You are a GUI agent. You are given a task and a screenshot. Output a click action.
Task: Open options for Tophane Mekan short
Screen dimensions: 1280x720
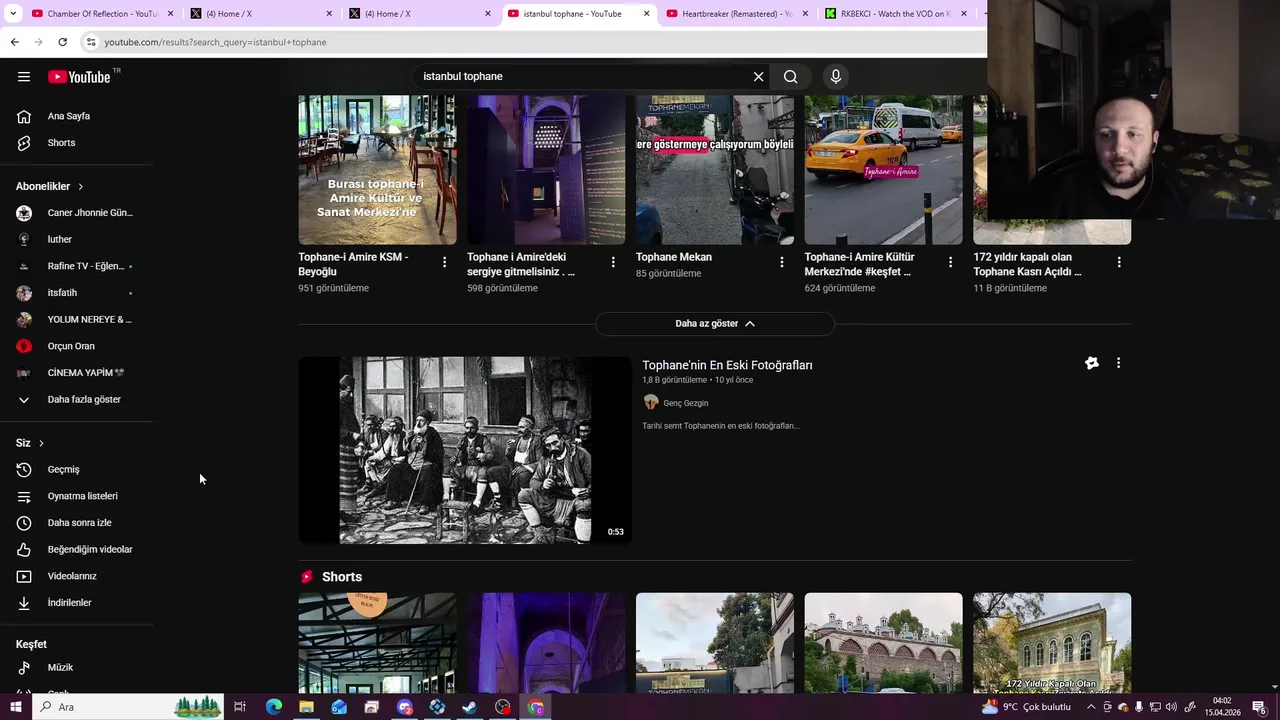point(782,262)
